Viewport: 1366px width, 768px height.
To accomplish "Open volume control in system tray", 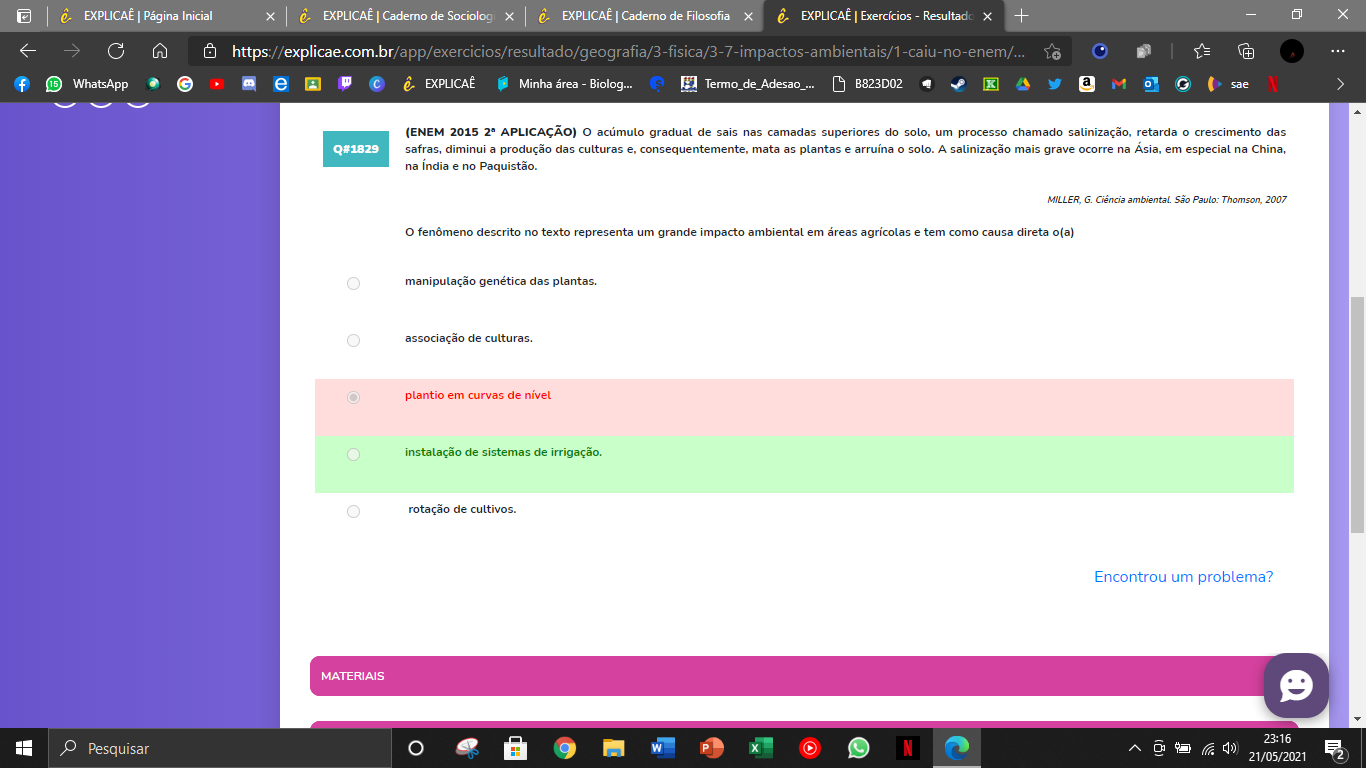I will click(x=1230, y=748).
